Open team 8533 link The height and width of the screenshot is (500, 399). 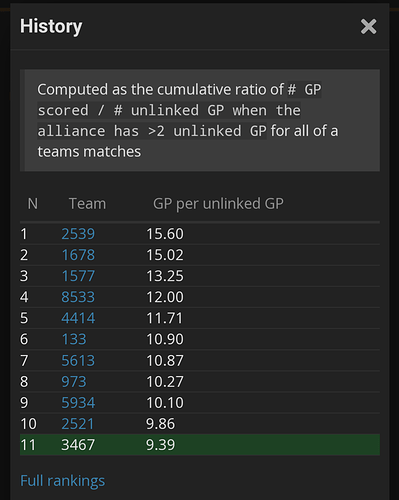78,297
